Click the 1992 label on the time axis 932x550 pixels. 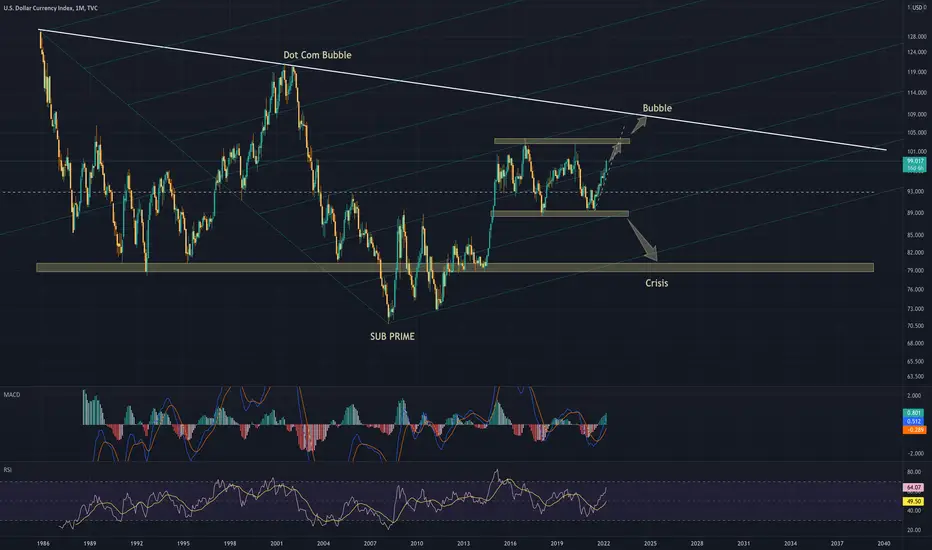pyautogui.click(x=137, y=543)
